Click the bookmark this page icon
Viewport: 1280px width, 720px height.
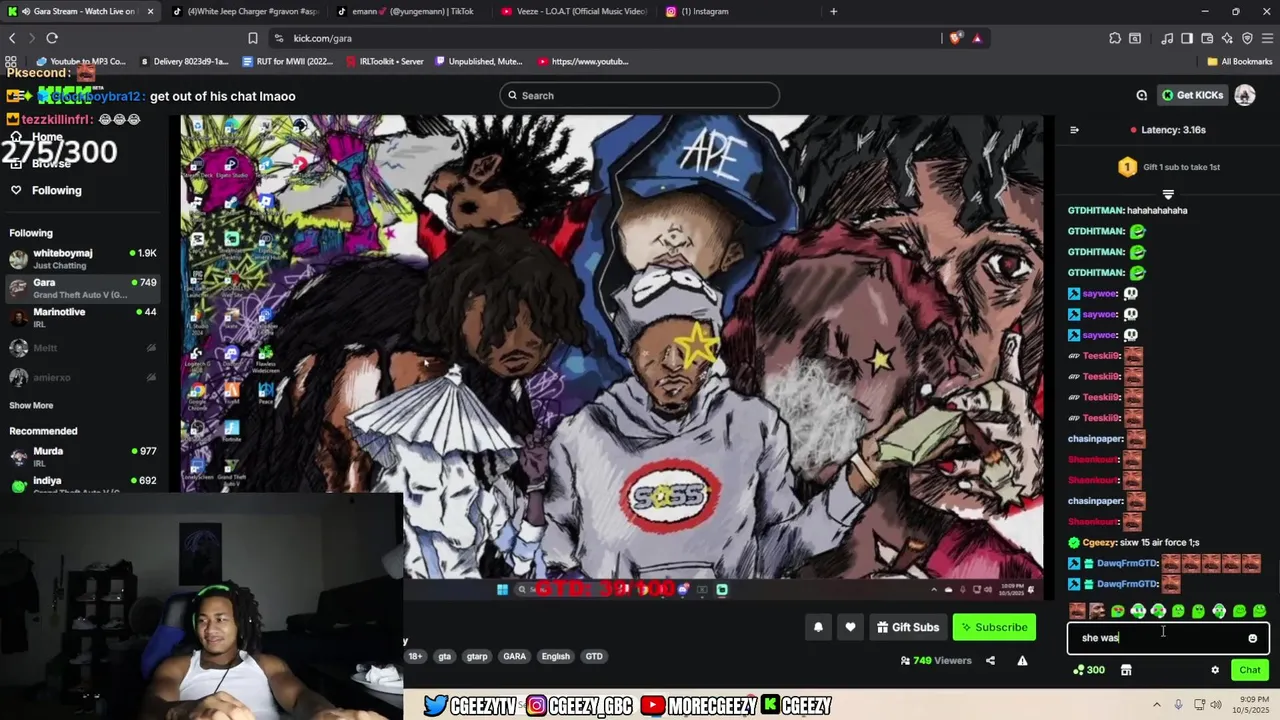coord(253,38)
